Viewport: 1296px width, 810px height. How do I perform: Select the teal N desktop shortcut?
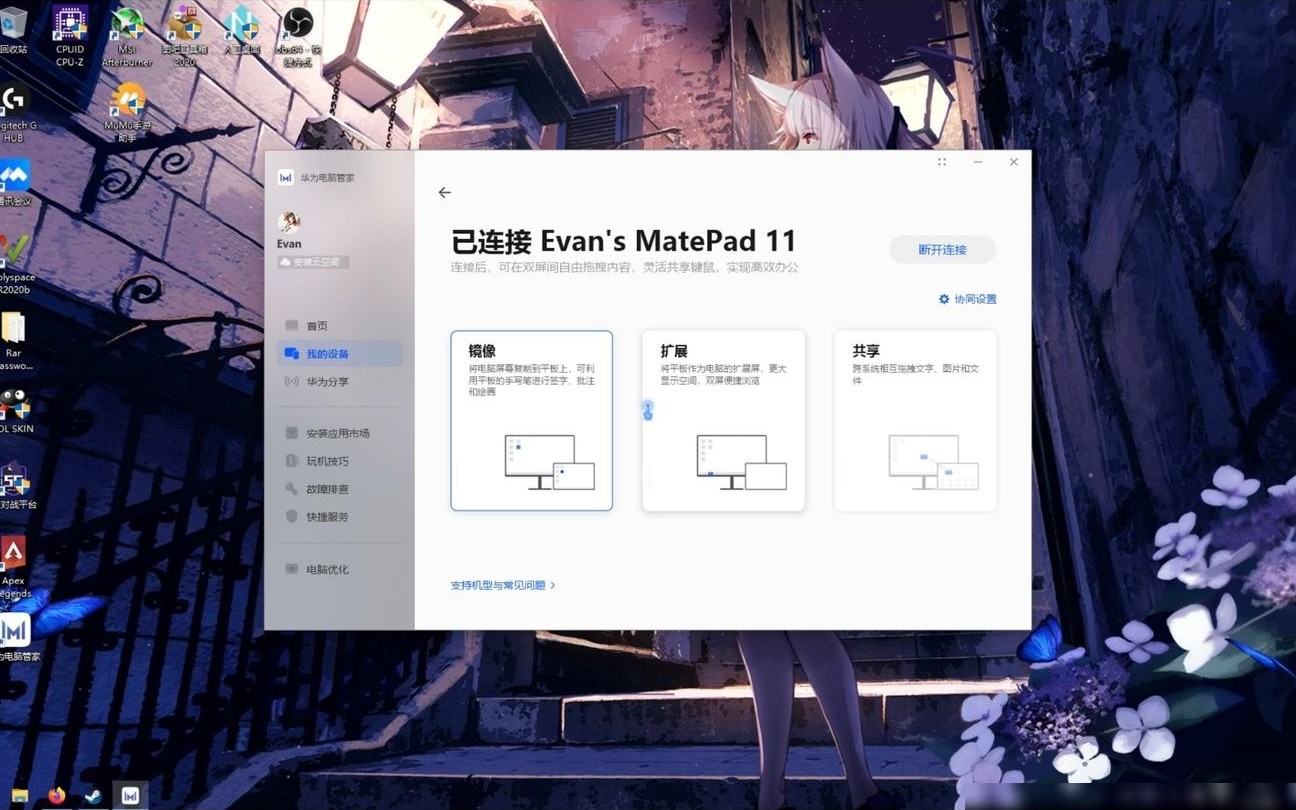[x=241, y=29]
